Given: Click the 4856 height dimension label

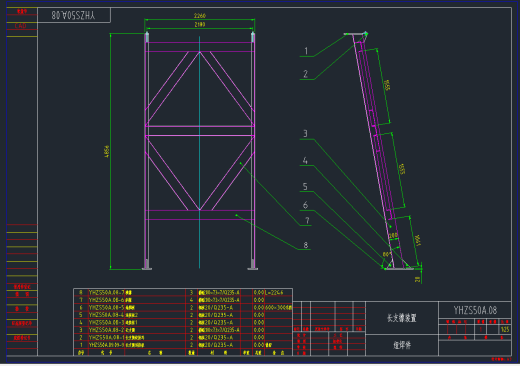Looking at the screenshot, I should click(x=107, y=151).
